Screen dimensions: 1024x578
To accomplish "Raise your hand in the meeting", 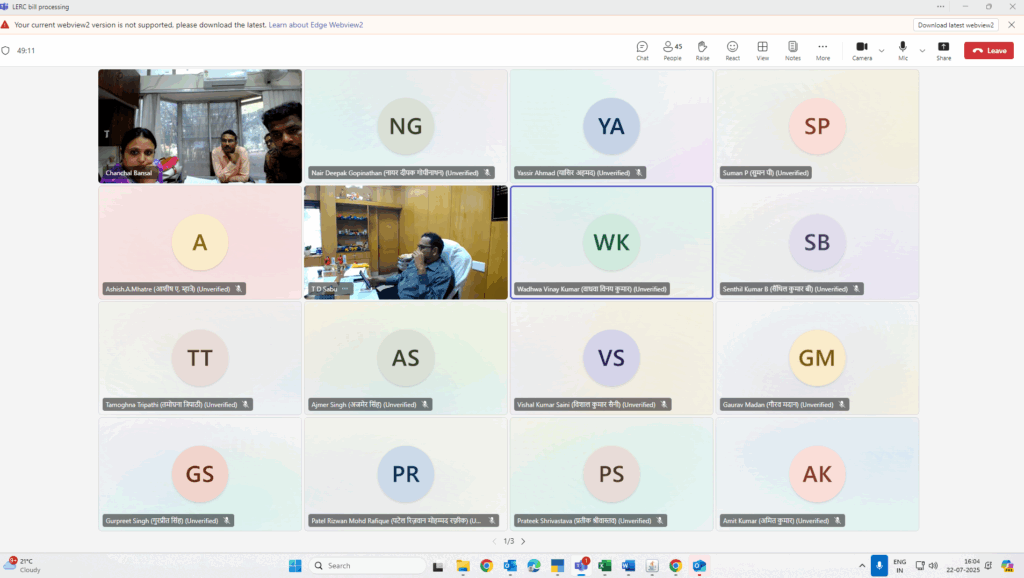I will pos(702,49).
